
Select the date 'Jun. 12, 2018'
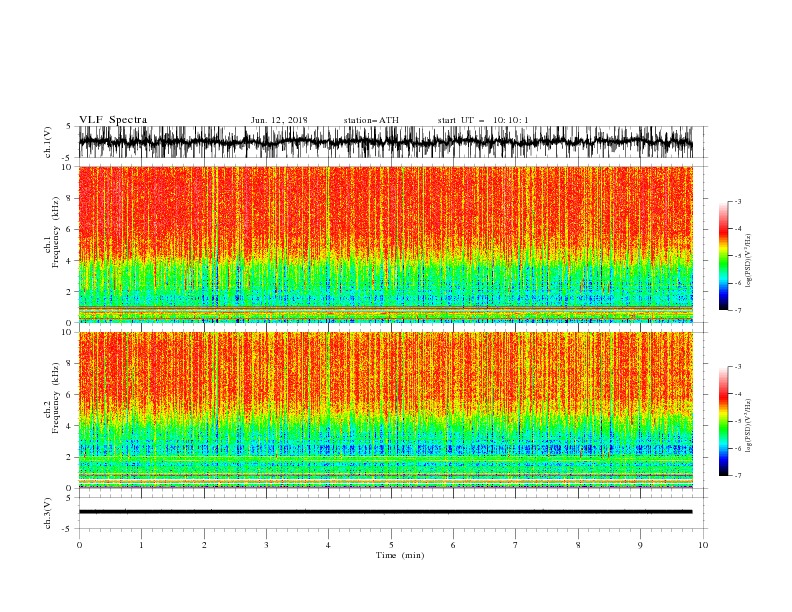[x=279, y=120]
